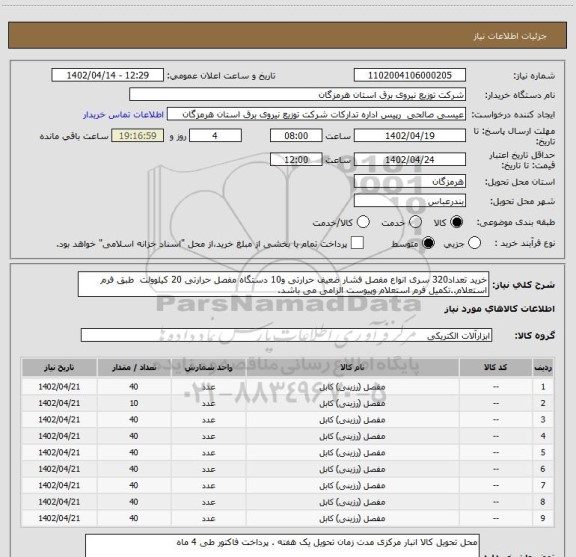Select the کالا radio button
This screenshot has width=576, height=557.
(457, 222)
